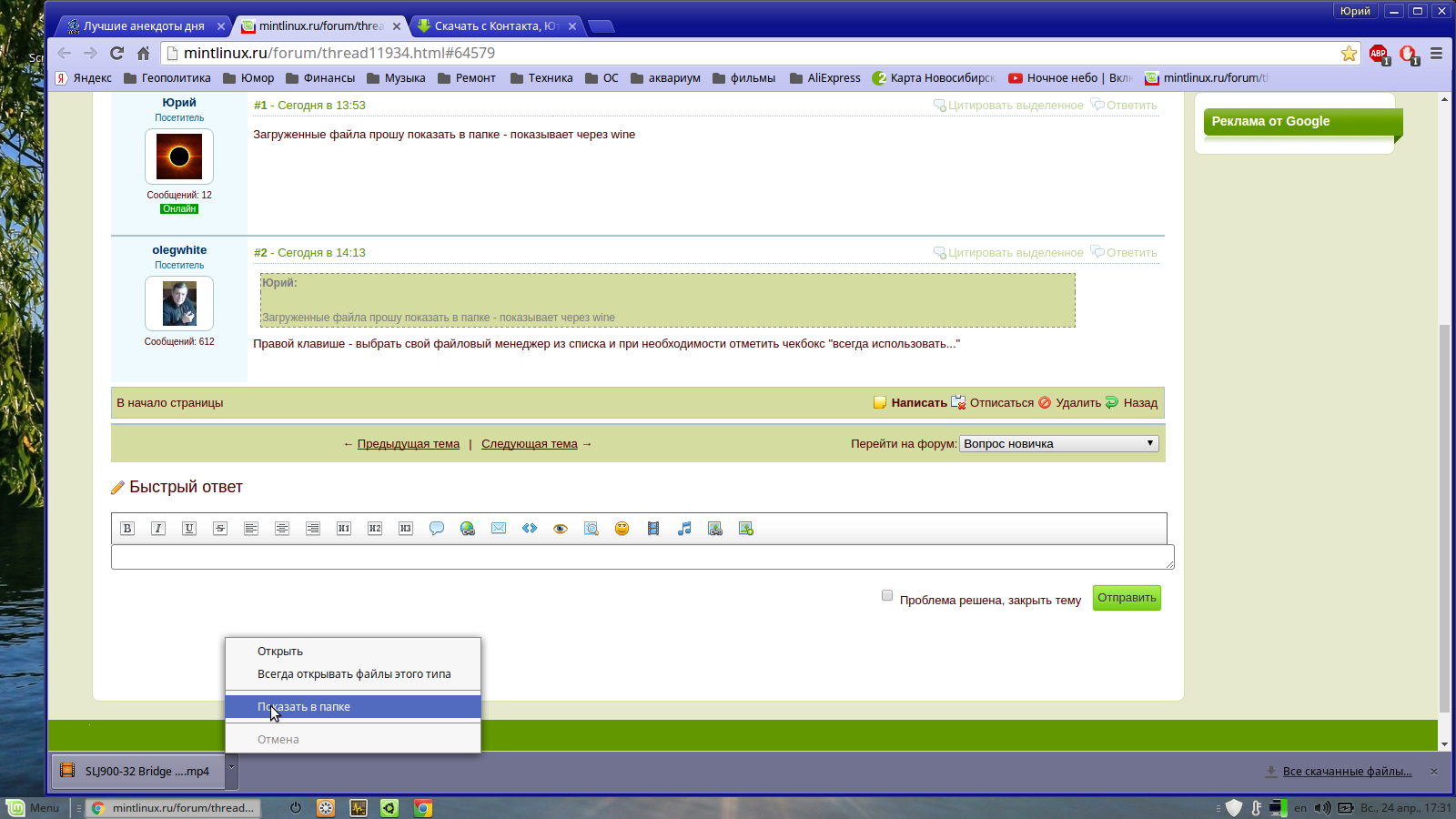Open the Linux Mint Menu button
The height and width of the screenshot is (819, 1456).
(34, 808)
